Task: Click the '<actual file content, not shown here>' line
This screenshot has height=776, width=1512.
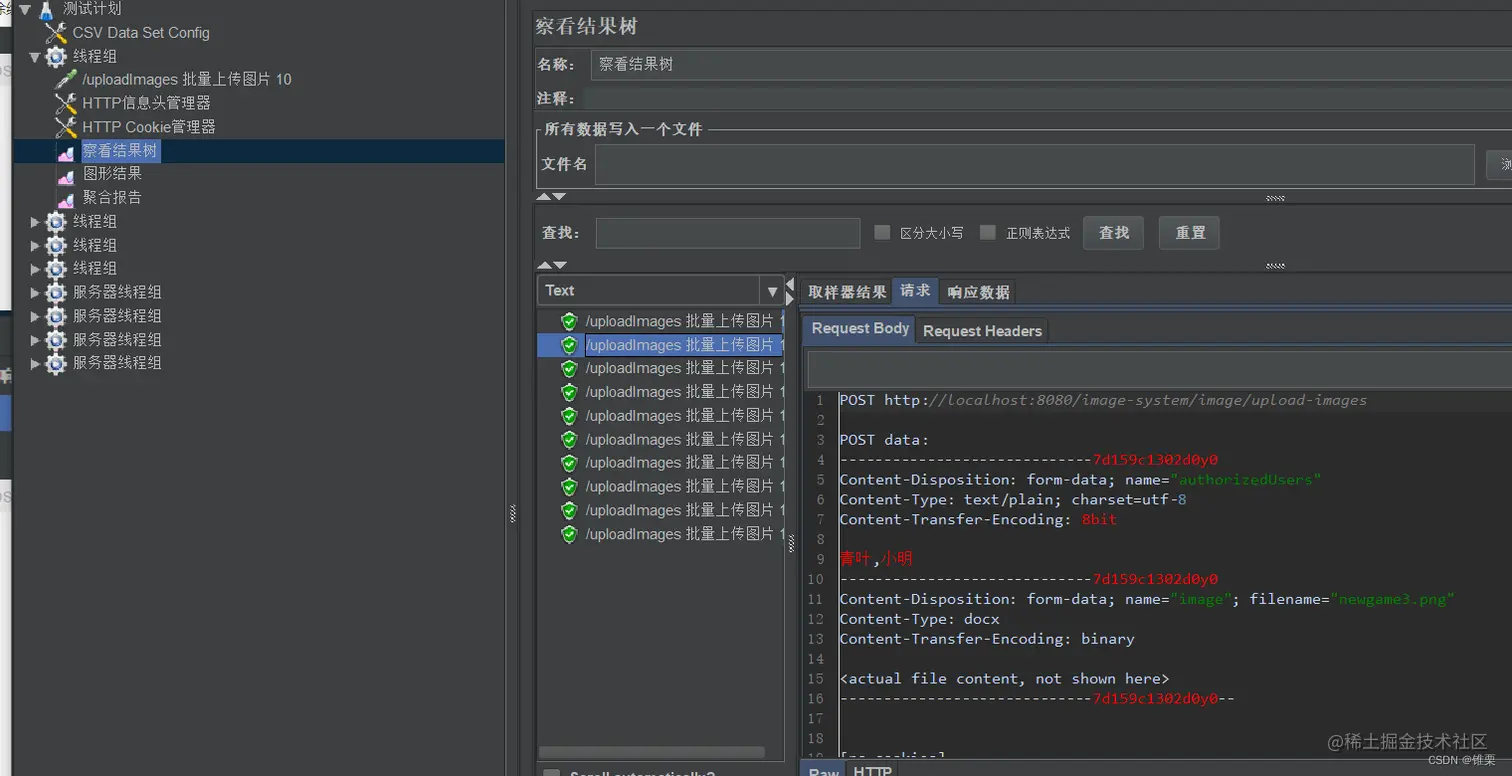Action: 1004,679
